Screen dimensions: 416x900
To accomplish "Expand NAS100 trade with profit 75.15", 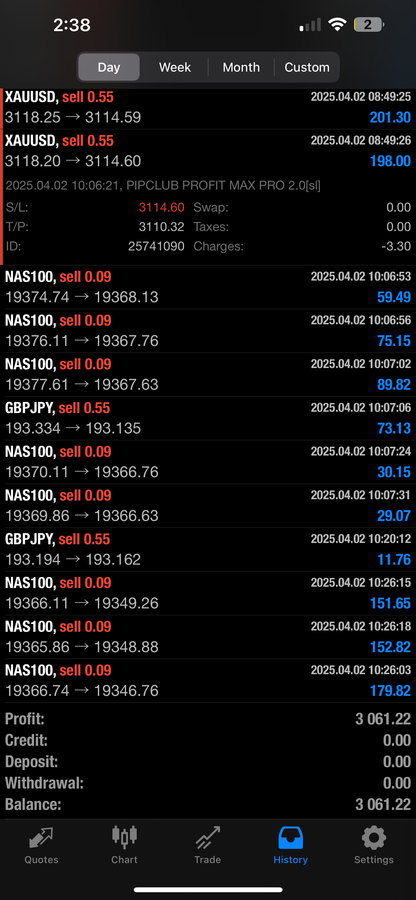I will click(208, 331).
